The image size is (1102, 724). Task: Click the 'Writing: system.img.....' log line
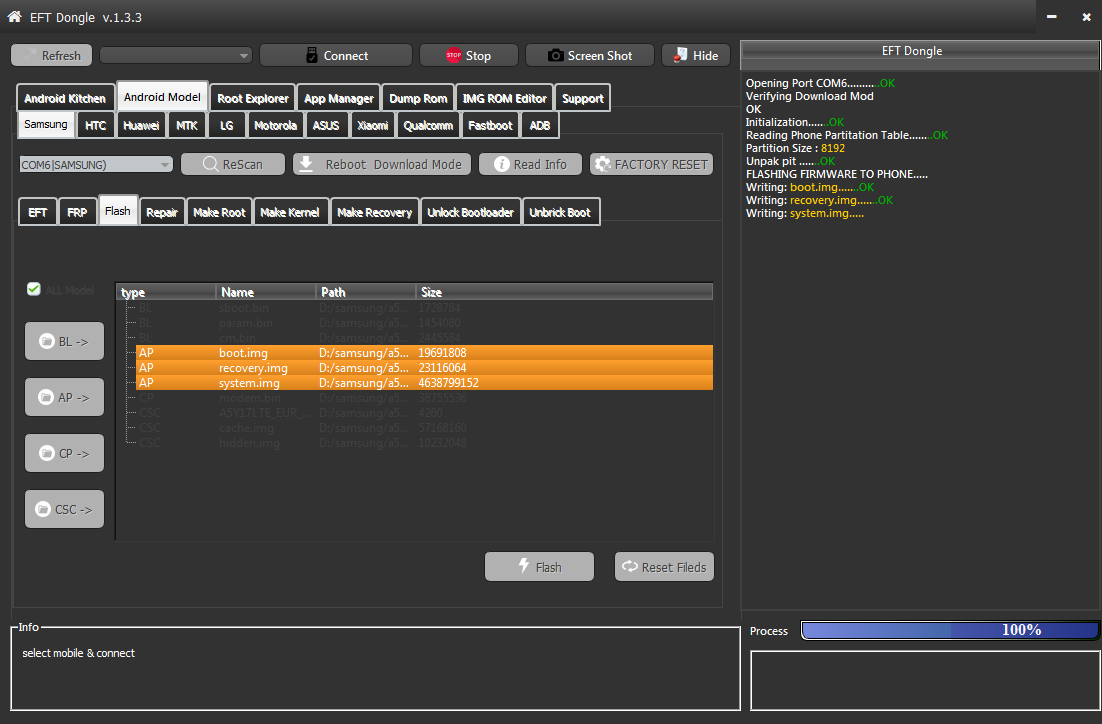point(805,213)
